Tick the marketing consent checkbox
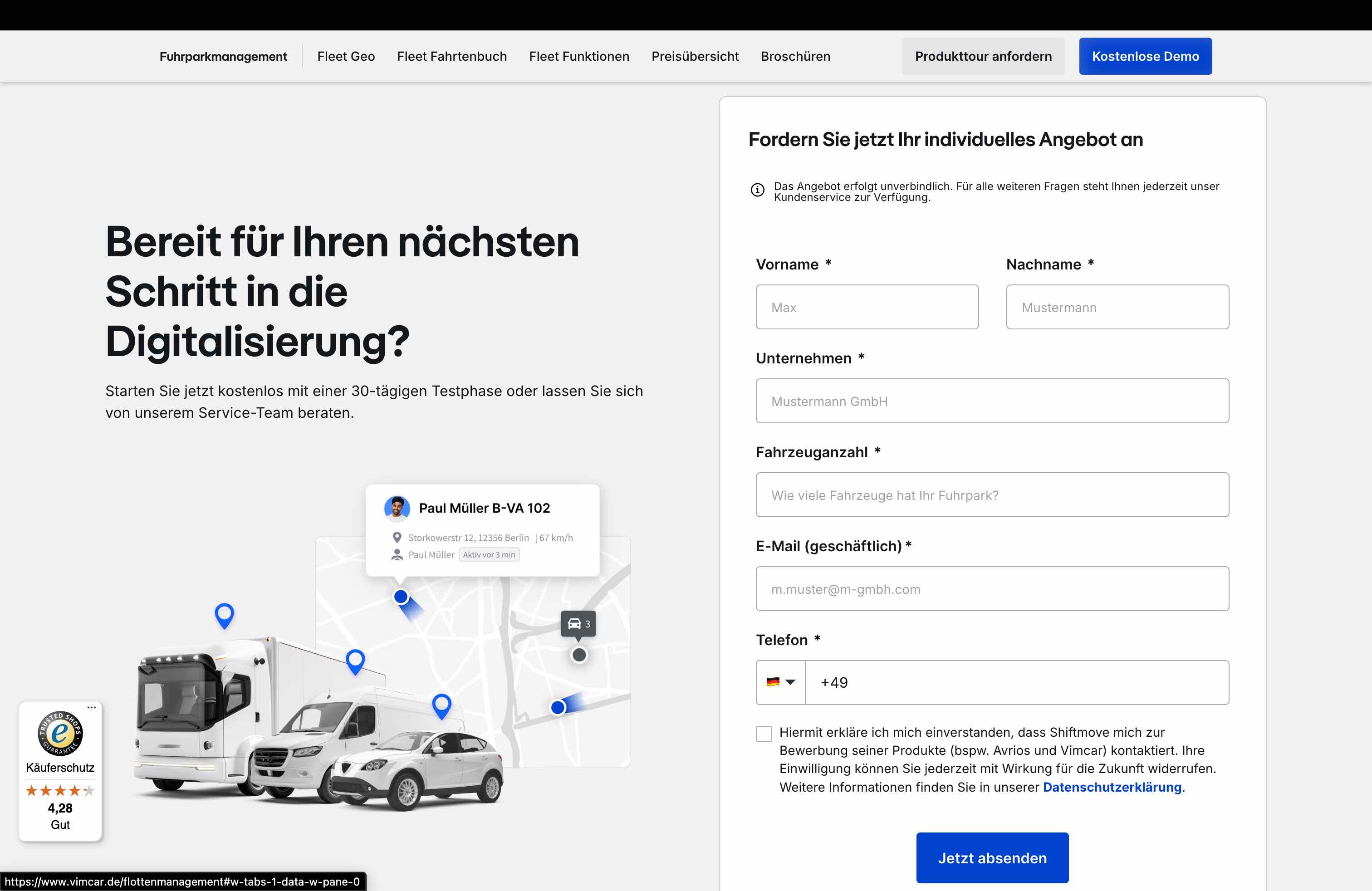1372x891 pixels. (764, 734)
